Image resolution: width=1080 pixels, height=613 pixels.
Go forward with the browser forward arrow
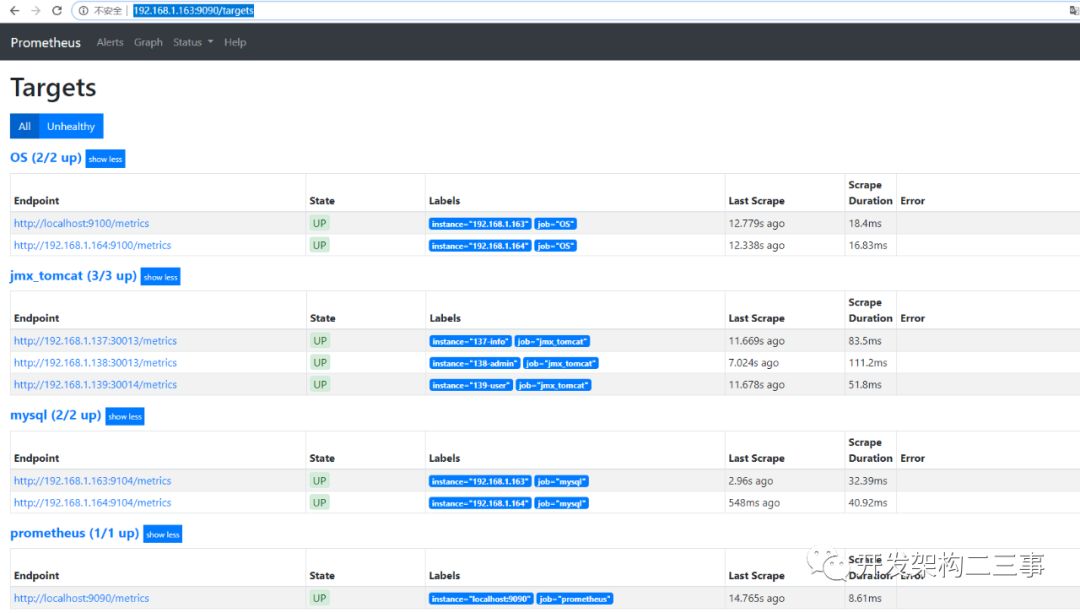click(x=36, y=10)
